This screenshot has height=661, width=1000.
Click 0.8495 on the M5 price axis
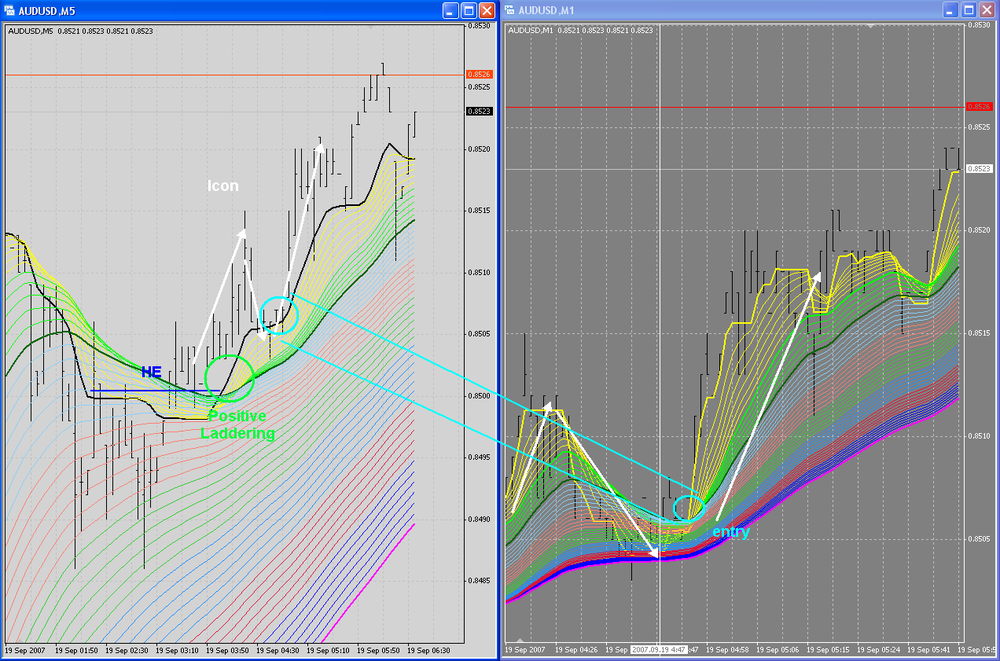tap(479, 457)
